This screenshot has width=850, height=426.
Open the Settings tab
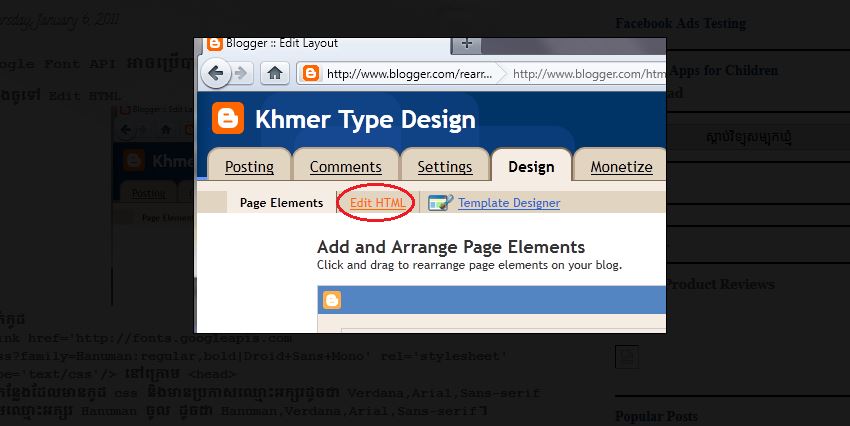pos(445,167)
